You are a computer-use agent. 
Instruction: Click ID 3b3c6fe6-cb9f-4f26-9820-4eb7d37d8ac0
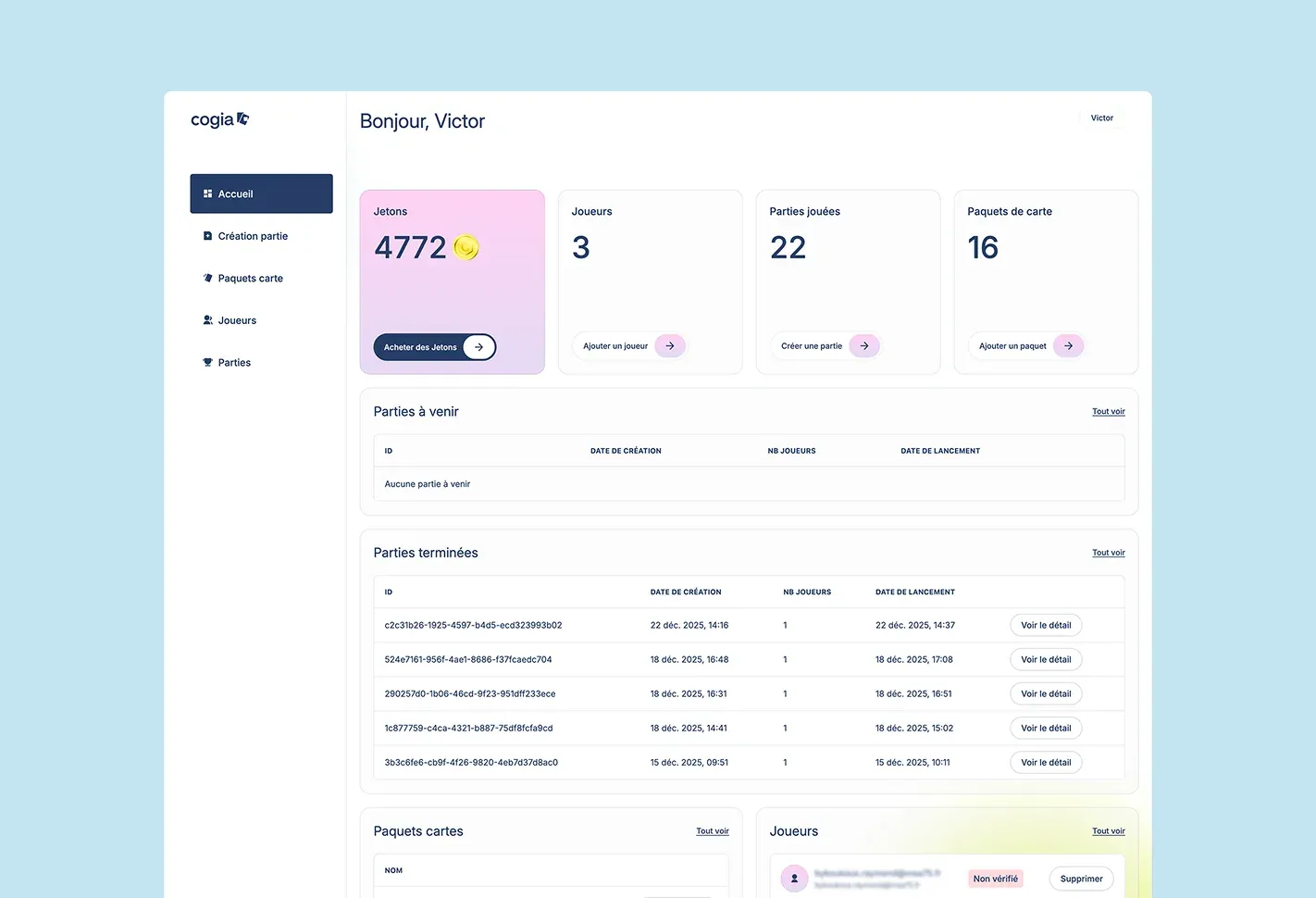coord(471,763)
